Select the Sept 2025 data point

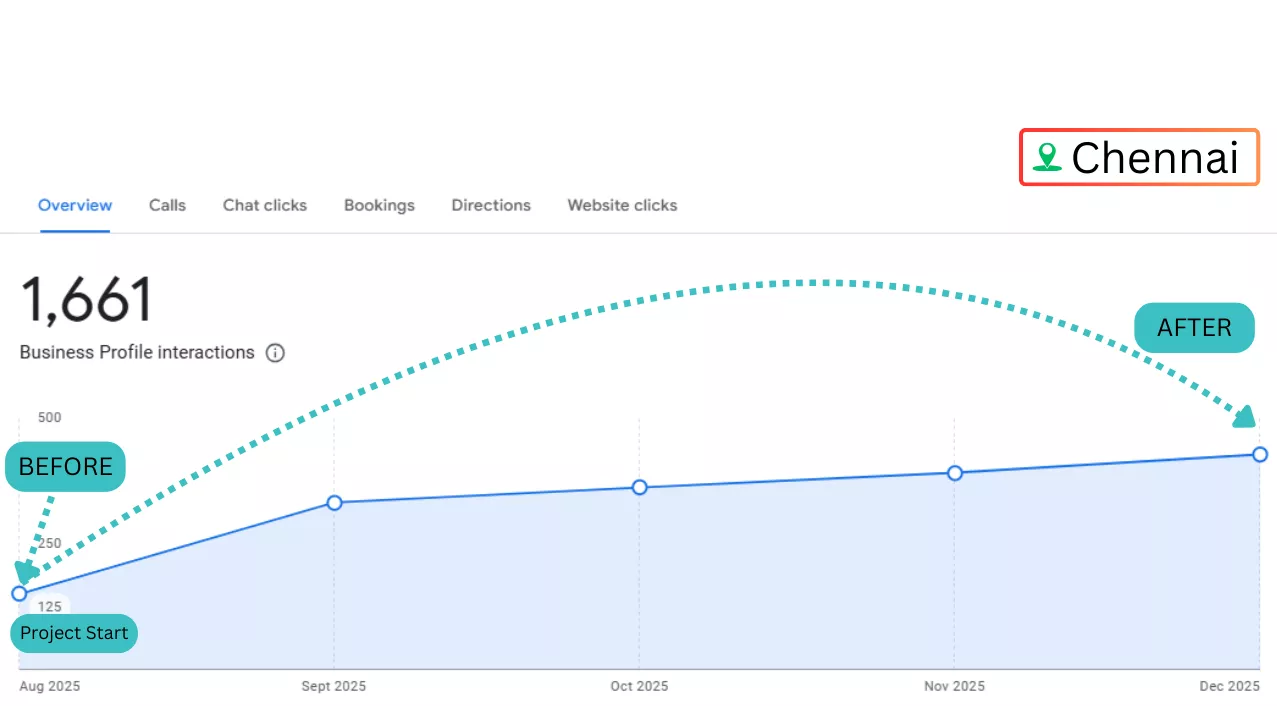[x=334, y=502]
